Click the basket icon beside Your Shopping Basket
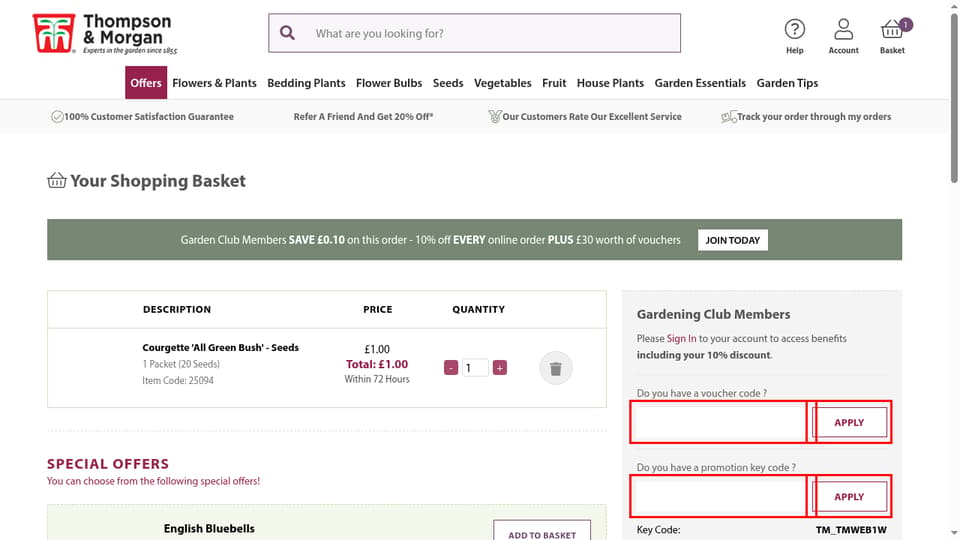 [57, 180]
